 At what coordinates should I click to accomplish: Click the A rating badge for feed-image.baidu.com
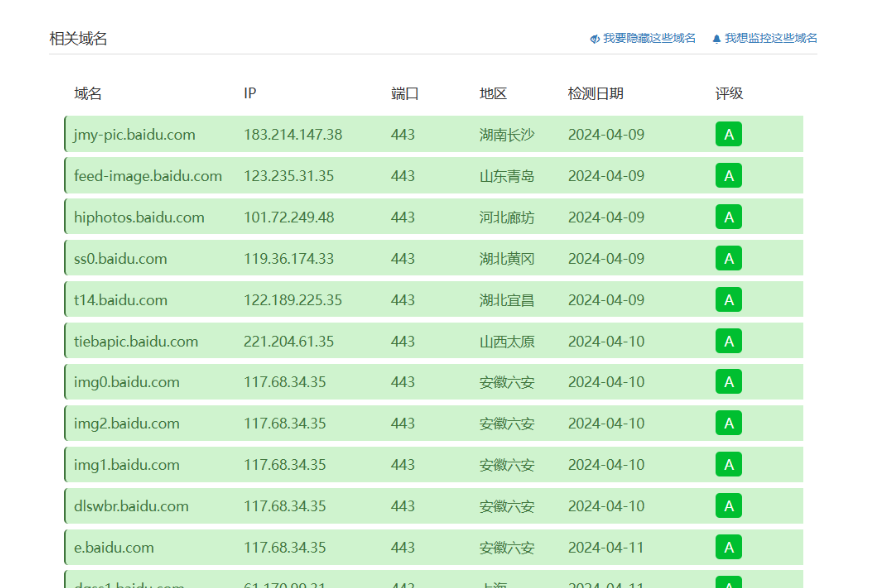pyautogui.click(x=729, y=176)
